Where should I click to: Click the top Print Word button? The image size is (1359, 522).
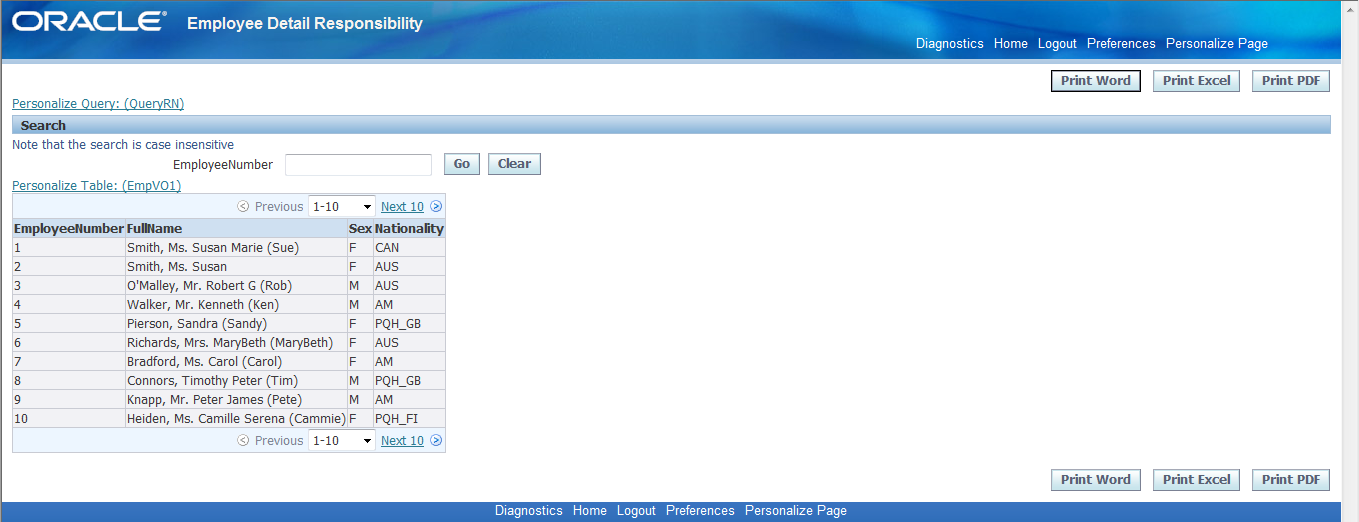(1096, 81)
